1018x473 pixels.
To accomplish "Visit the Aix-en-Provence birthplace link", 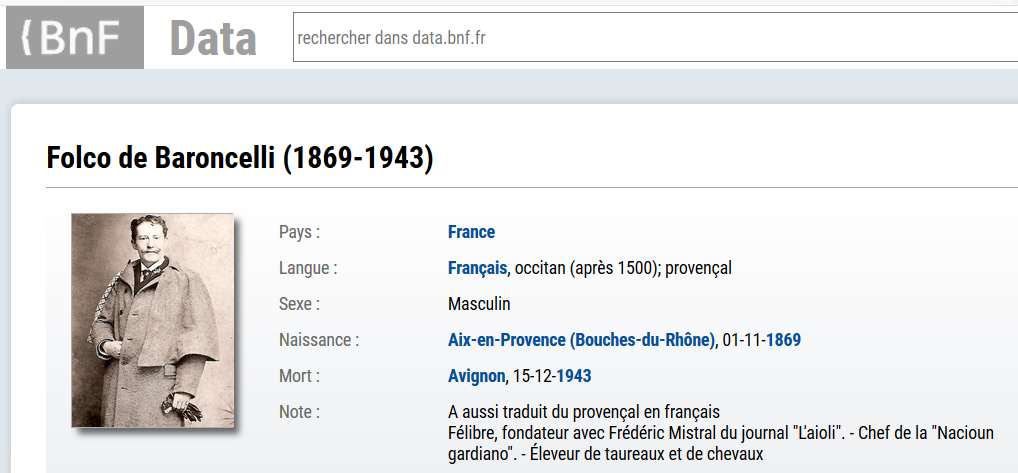I will pyautogui.click(x=582, y=340).
